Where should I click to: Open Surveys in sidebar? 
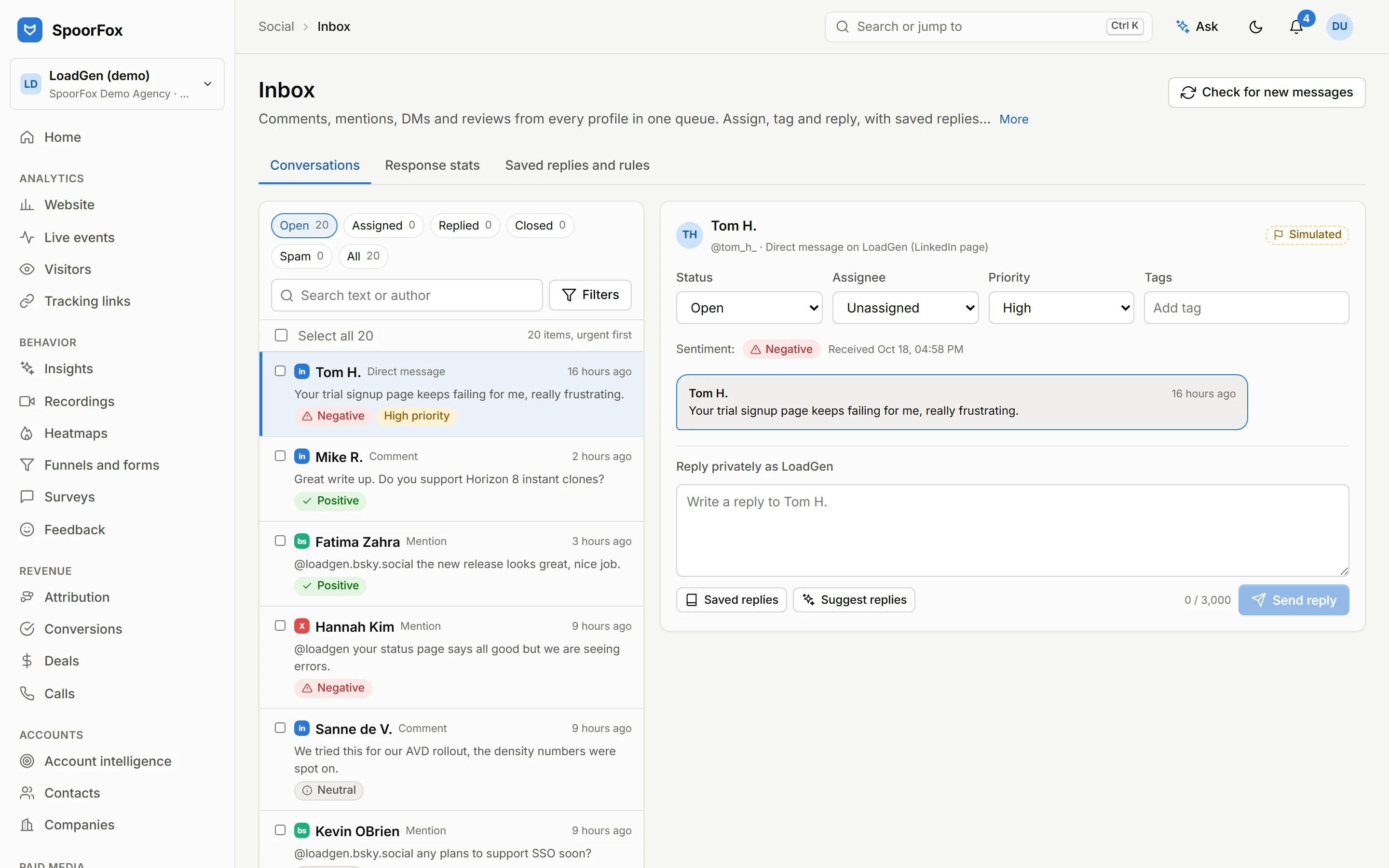click(x=117, y=497)
